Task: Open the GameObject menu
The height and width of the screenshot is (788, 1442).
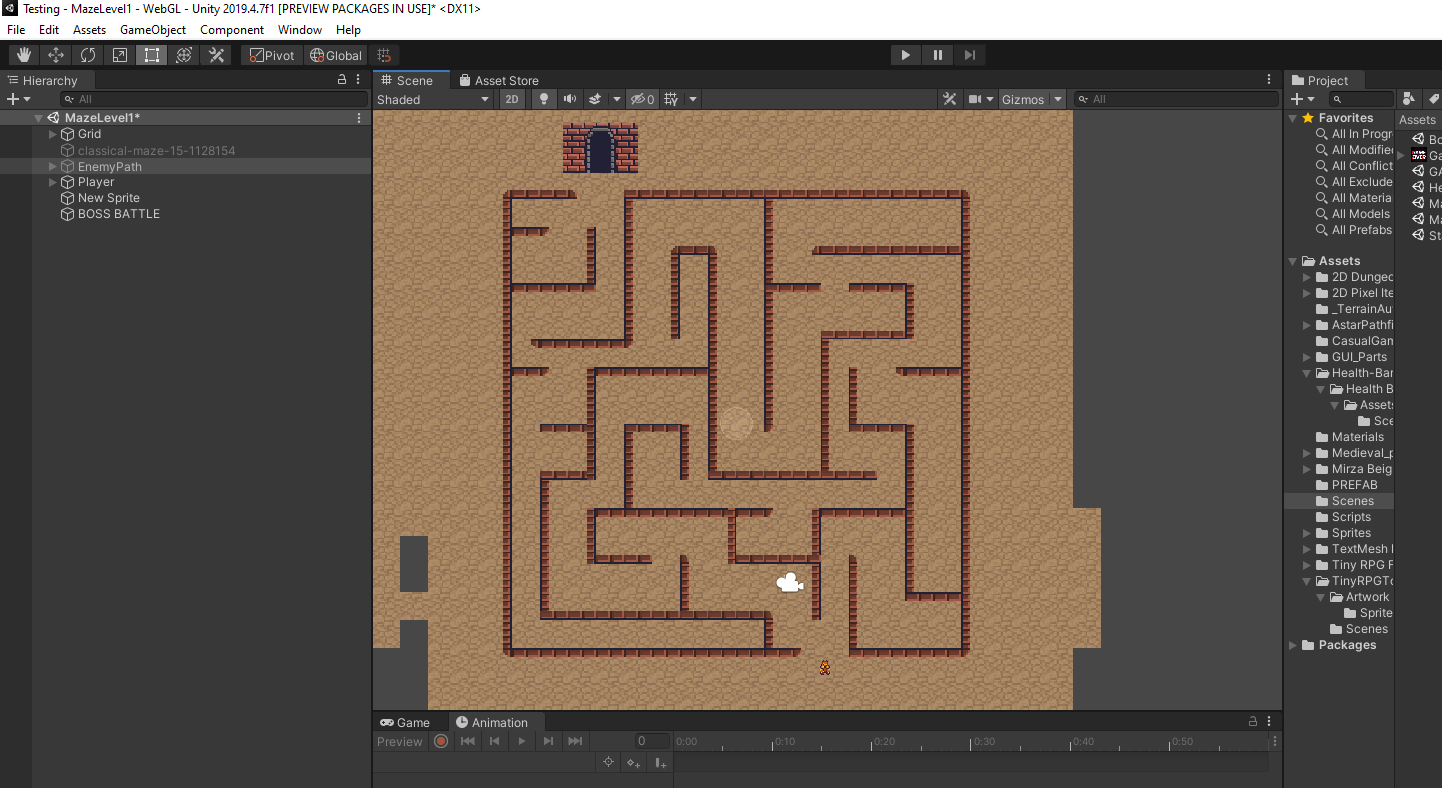Action: coord(153,30)
